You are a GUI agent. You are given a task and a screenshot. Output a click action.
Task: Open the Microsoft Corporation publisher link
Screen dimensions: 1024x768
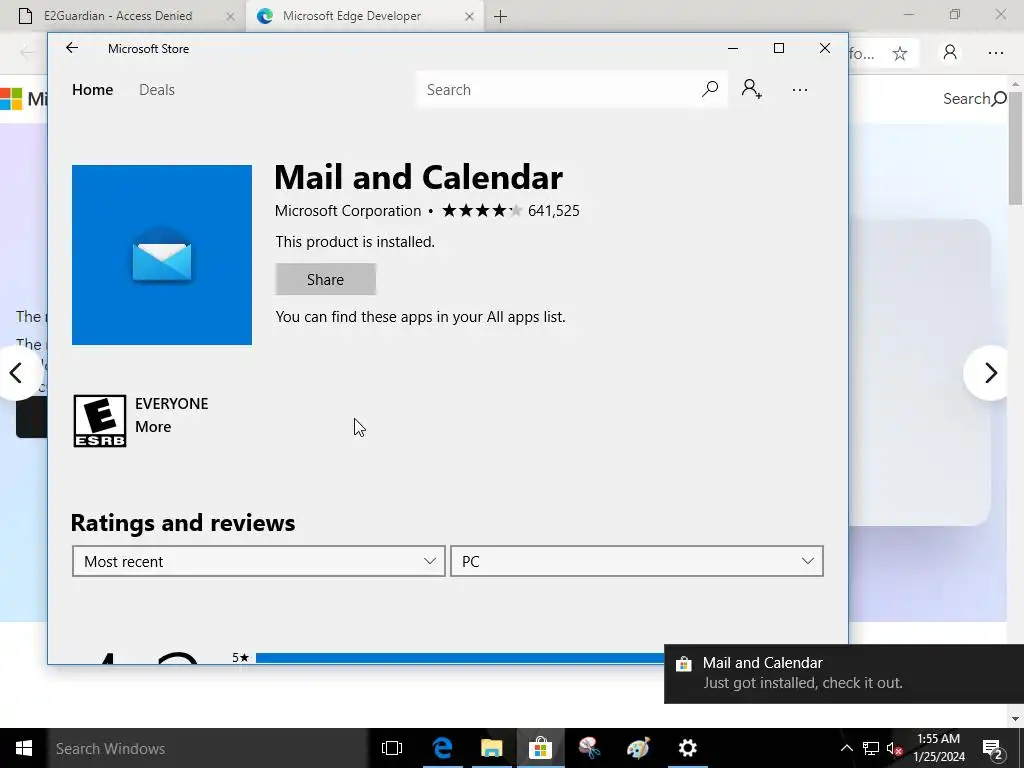click(x=348, y=210)
